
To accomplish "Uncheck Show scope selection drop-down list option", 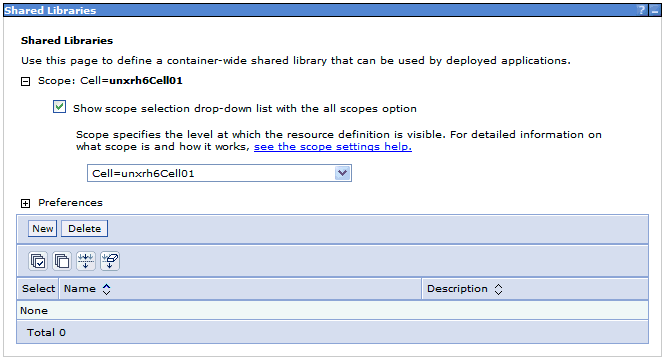I will pyautogui.click(x=59, y=107).
